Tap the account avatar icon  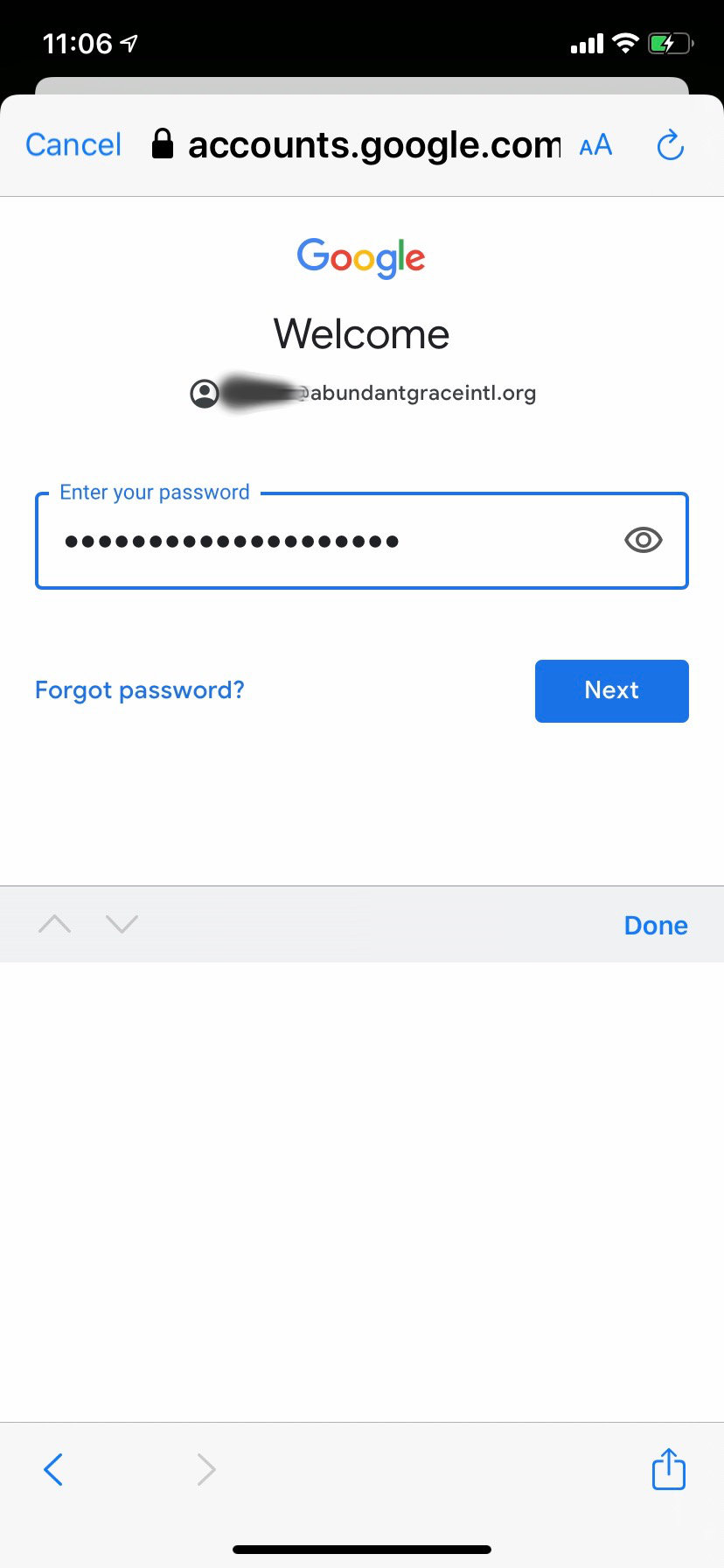coord(205,394)
